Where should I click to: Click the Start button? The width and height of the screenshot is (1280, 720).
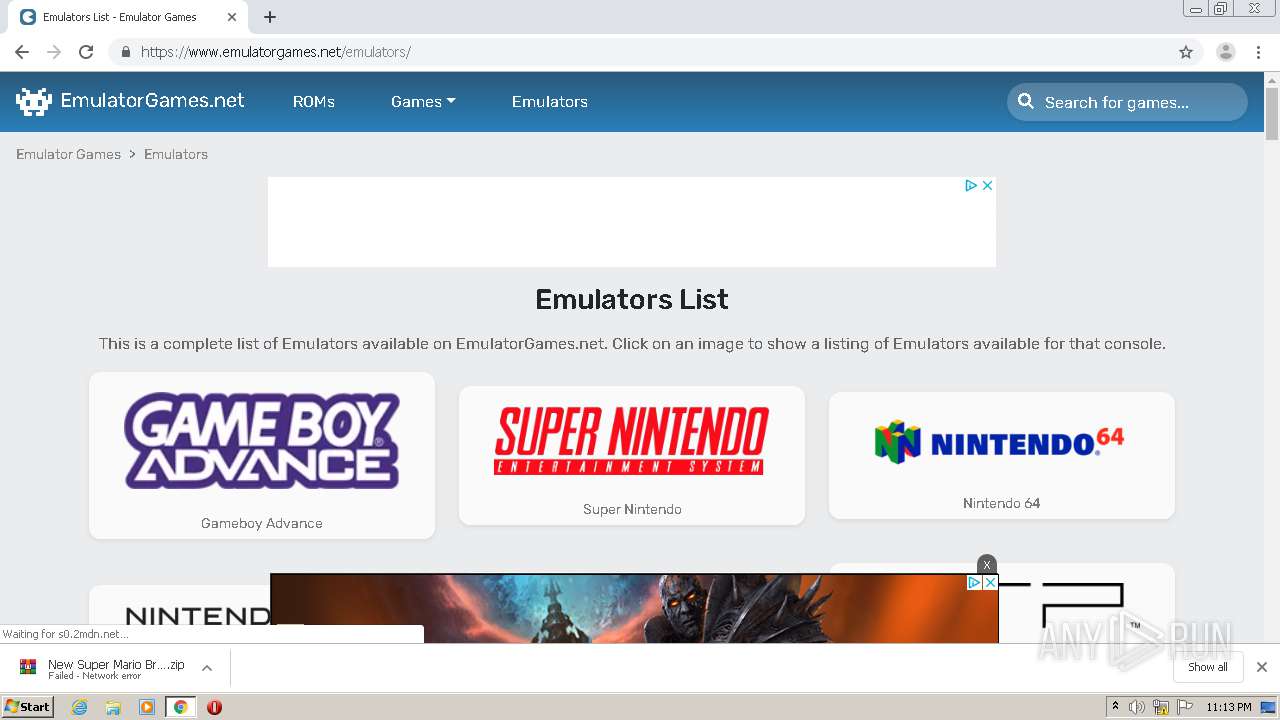tap(28, 707)
